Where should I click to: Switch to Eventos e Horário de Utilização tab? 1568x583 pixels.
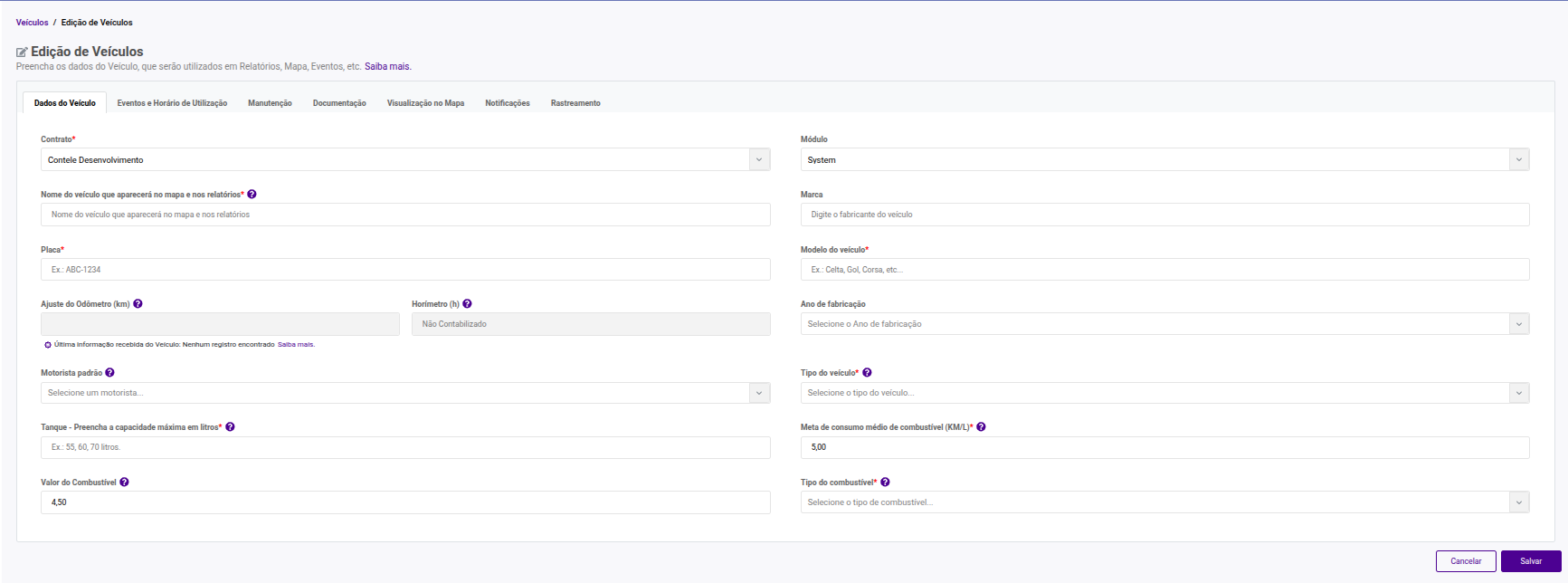point(172,103)
